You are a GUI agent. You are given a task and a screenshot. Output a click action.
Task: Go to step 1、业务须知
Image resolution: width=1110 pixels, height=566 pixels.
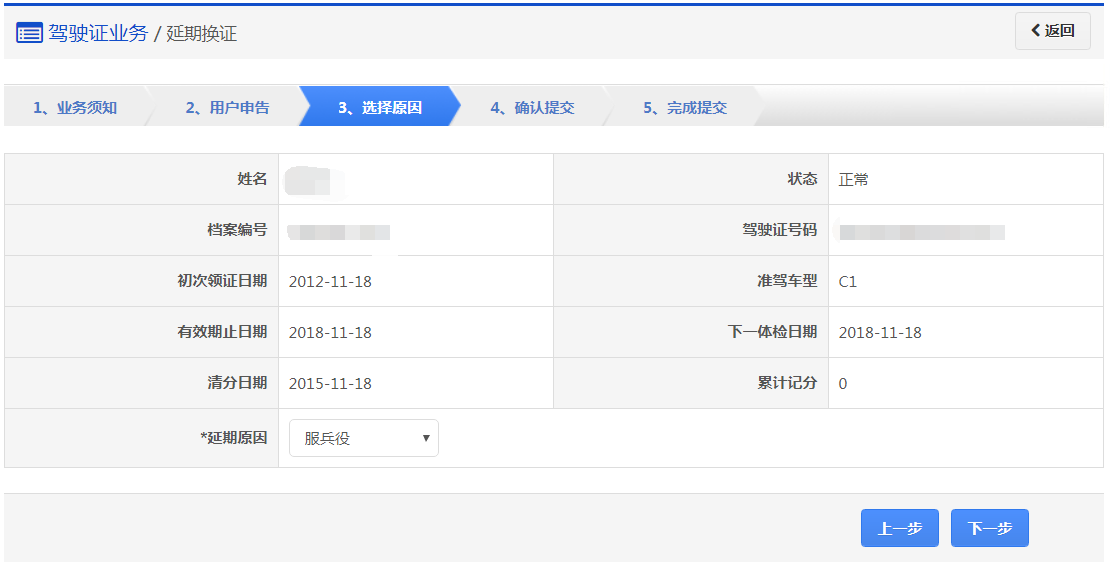point(75,107)
